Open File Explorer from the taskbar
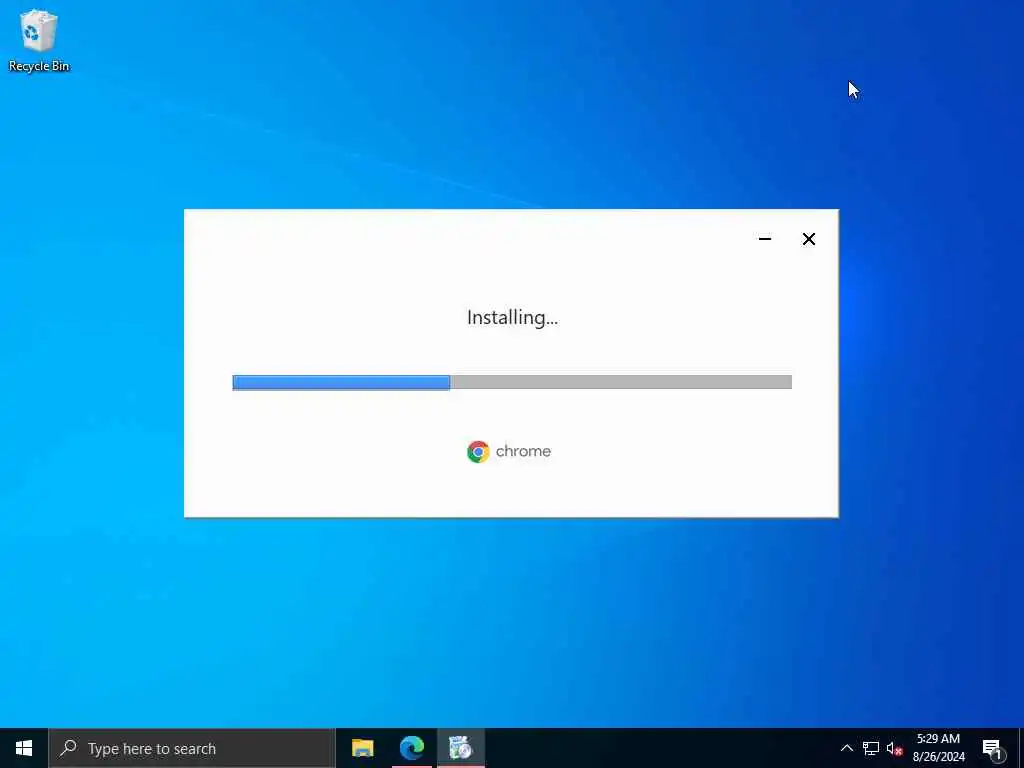The height and width of the screenshot is (768, 1024). [362, 748]
